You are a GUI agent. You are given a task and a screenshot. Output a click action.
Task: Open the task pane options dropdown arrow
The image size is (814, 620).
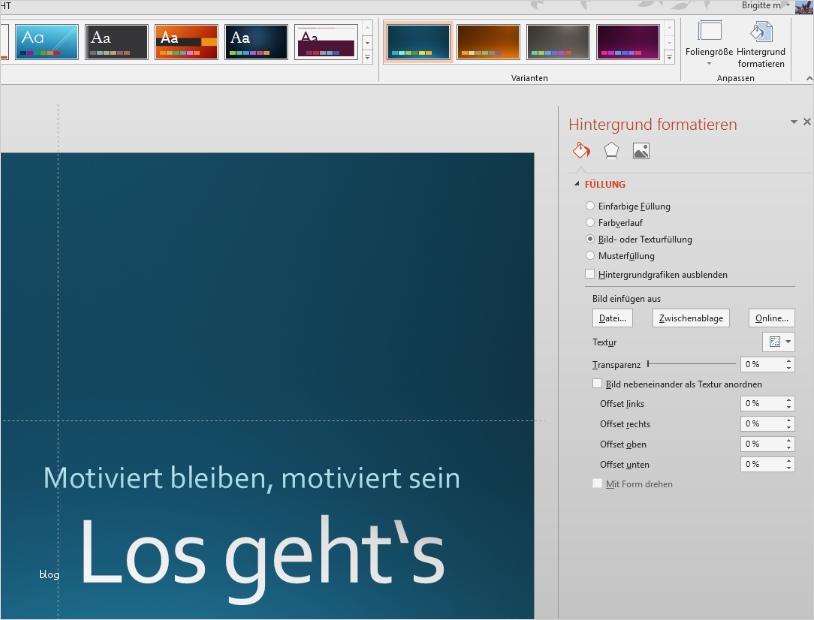795,122
